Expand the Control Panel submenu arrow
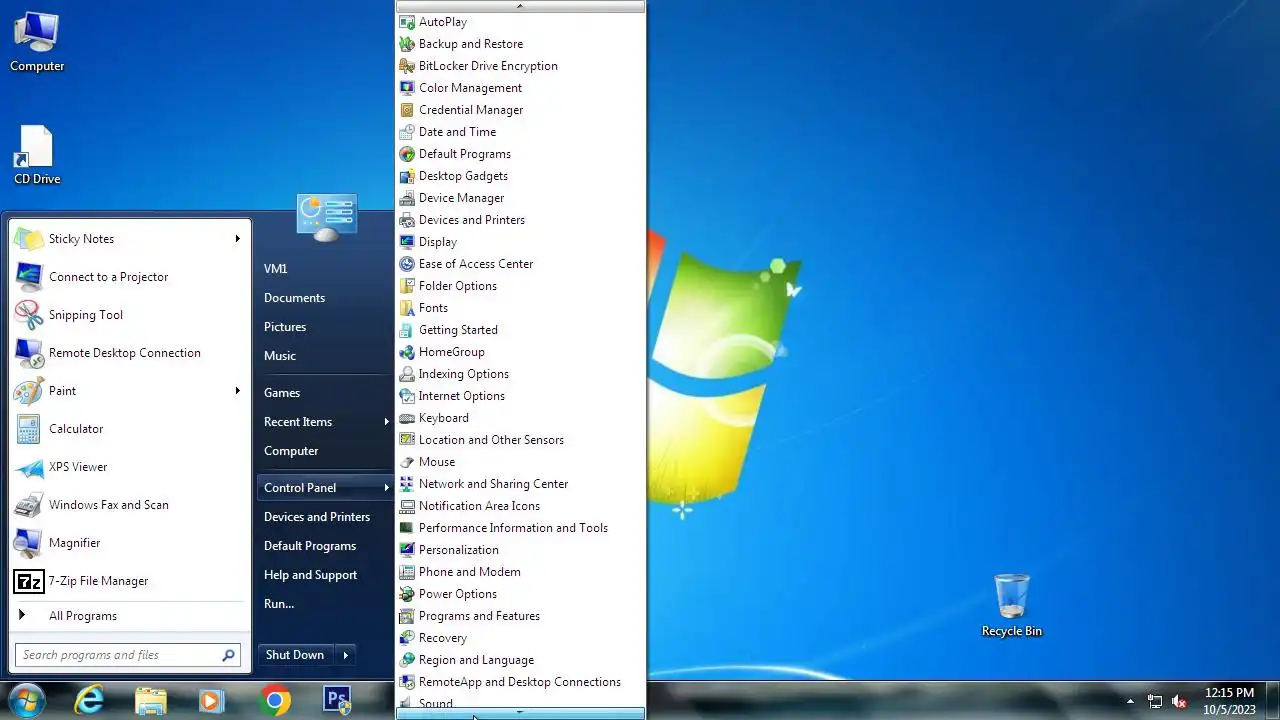Viewport: 1280px width, 720px height. 386,488
